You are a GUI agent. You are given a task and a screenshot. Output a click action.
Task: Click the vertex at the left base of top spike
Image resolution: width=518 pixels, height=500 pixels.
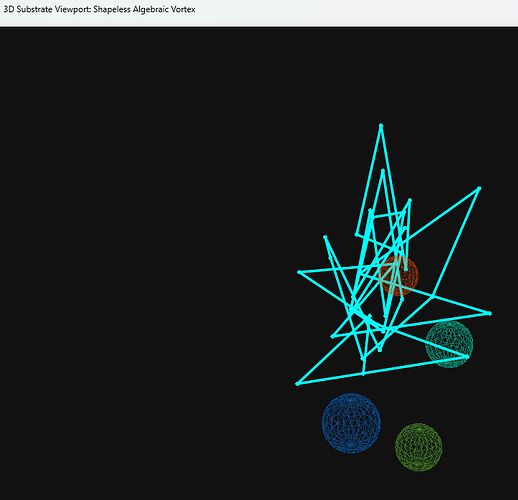coord(356,234)
